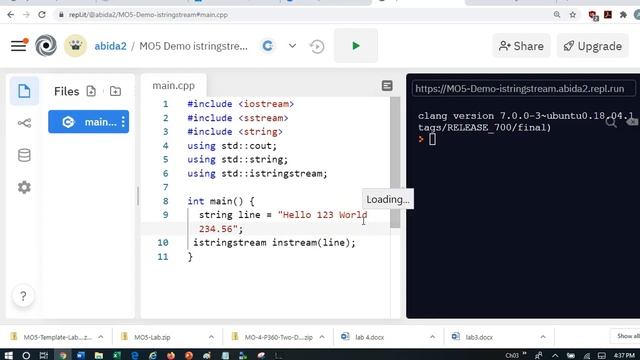Open Cortana search circle on taskbar
640x360 pixels.
(x=26, y=356)
